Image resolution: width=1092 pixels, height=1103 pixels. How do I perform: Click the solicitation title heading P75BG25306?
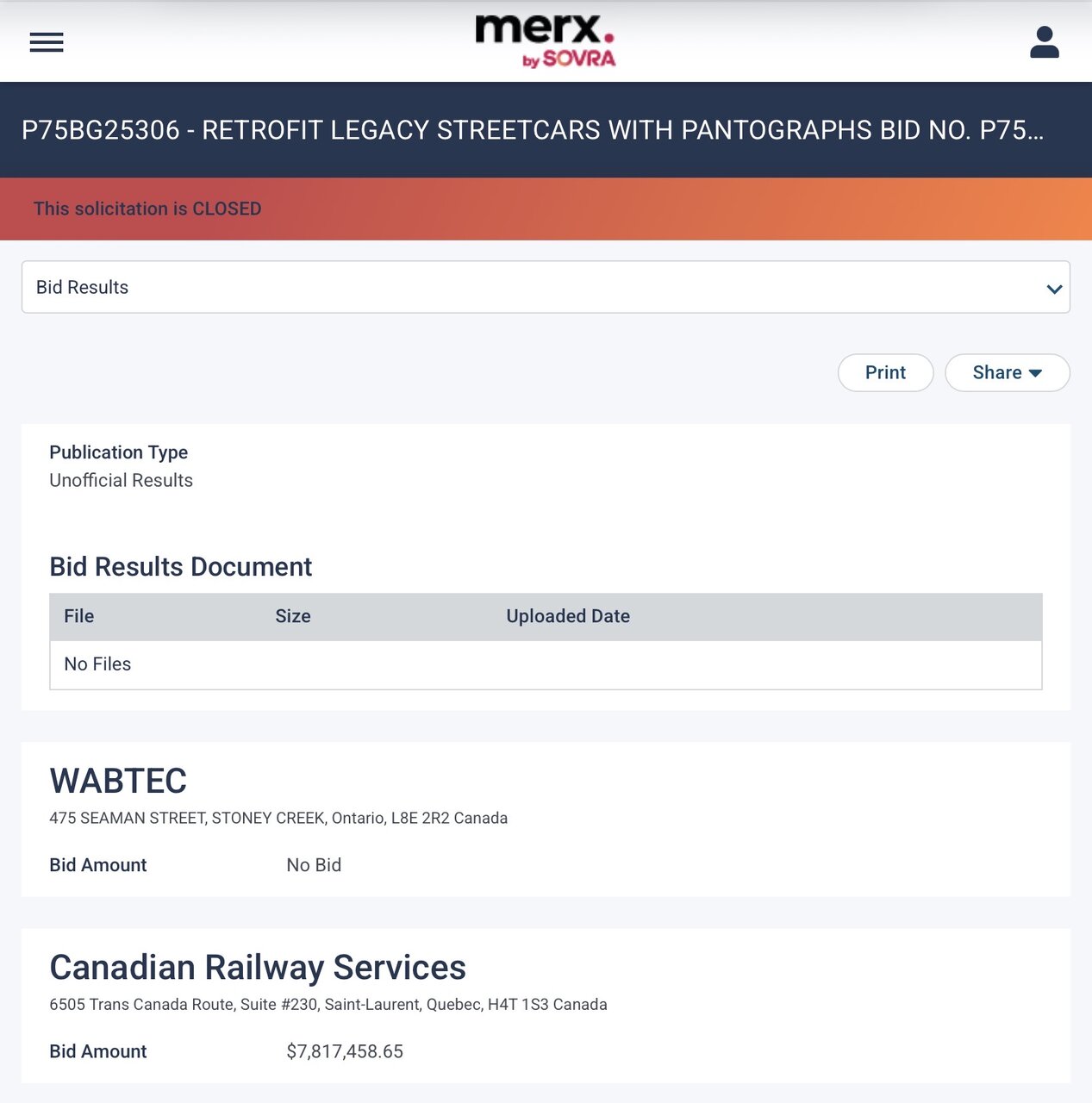pyautogui.click(x=532, y=130)
